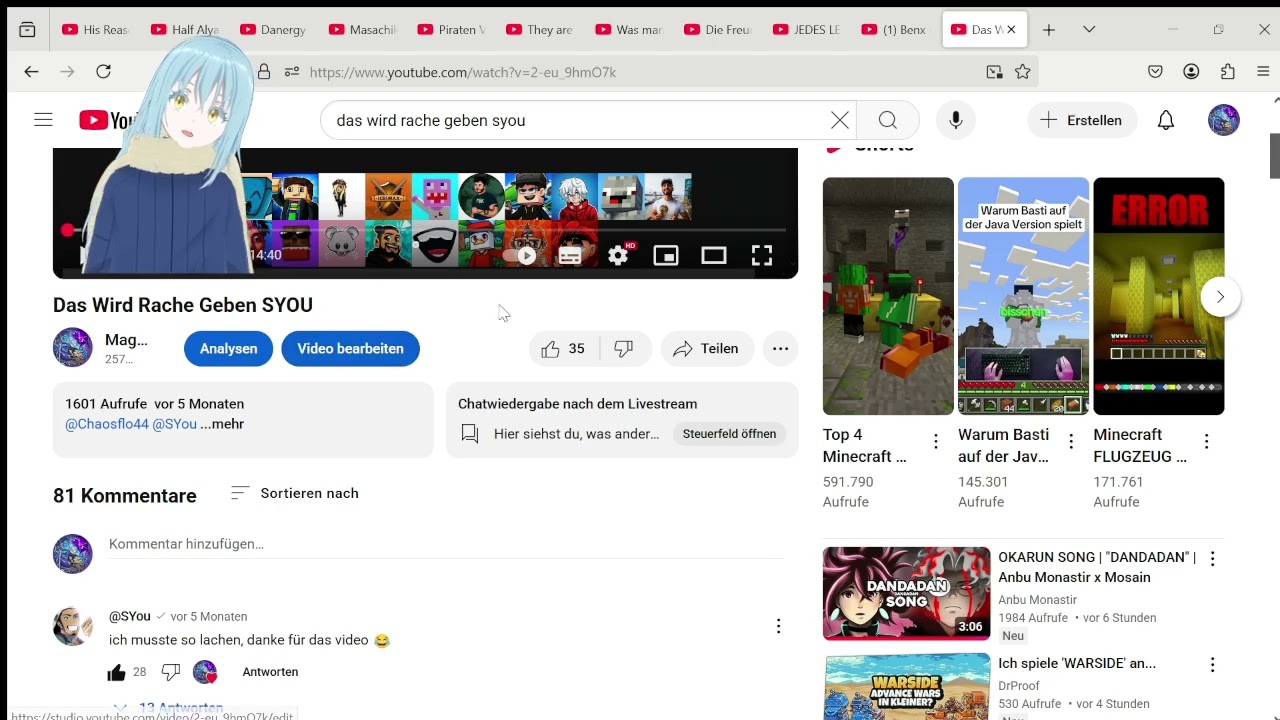Click the Anbu Monastir channel name
This screenshot has width=1280, height=720.
tap(1037, 600)
